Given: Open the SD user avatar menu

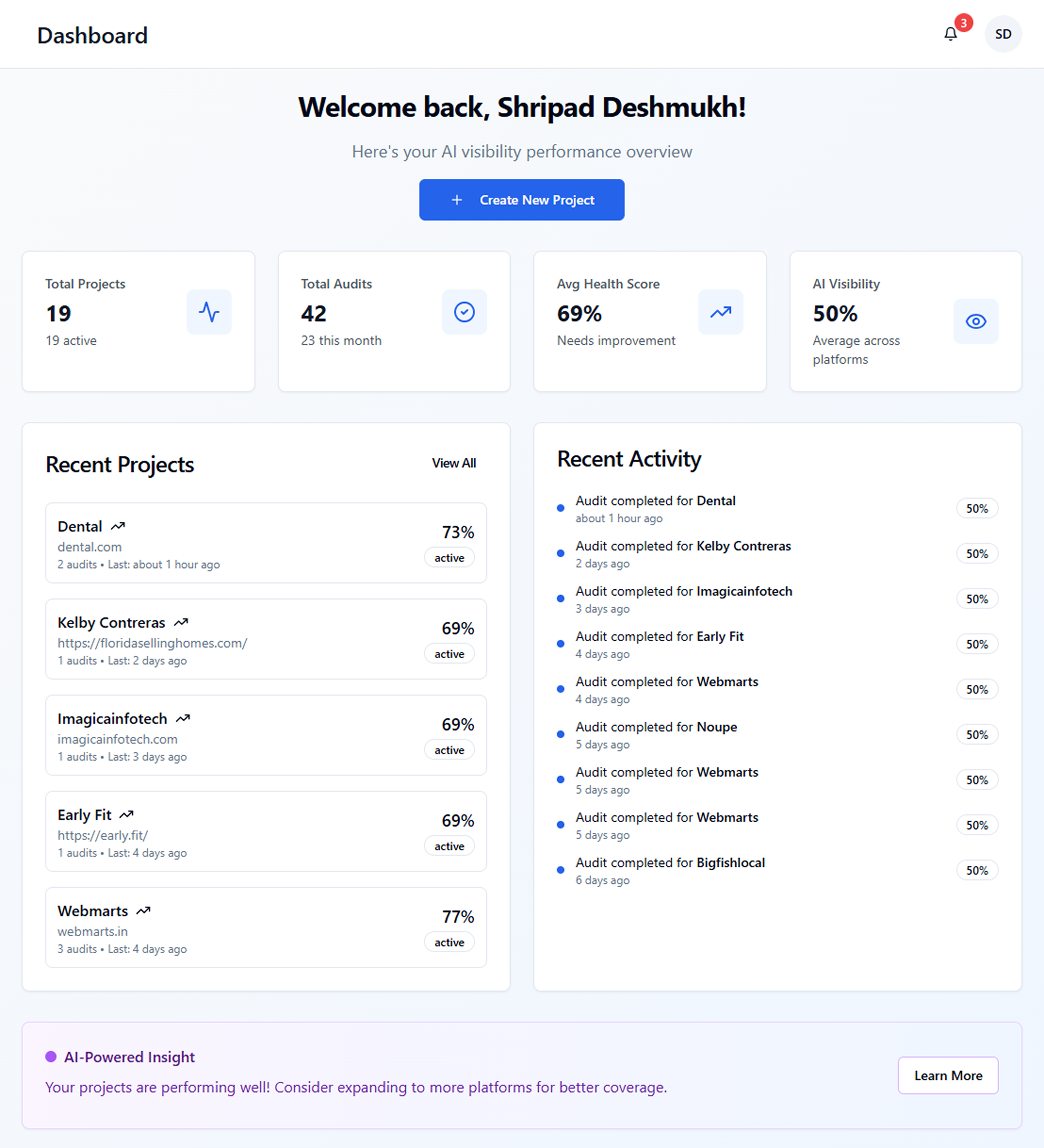Looking at the screenshot, I should [x=1003, y=34].
